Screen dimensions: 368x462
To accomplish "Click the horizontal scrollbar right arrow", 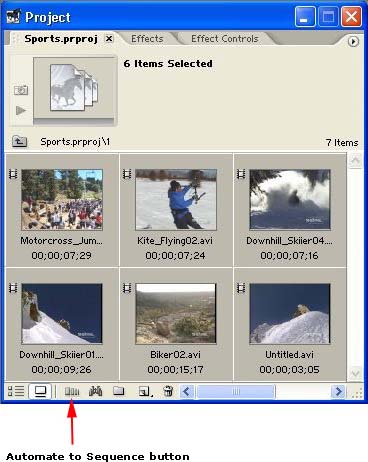I will point(338,391).
